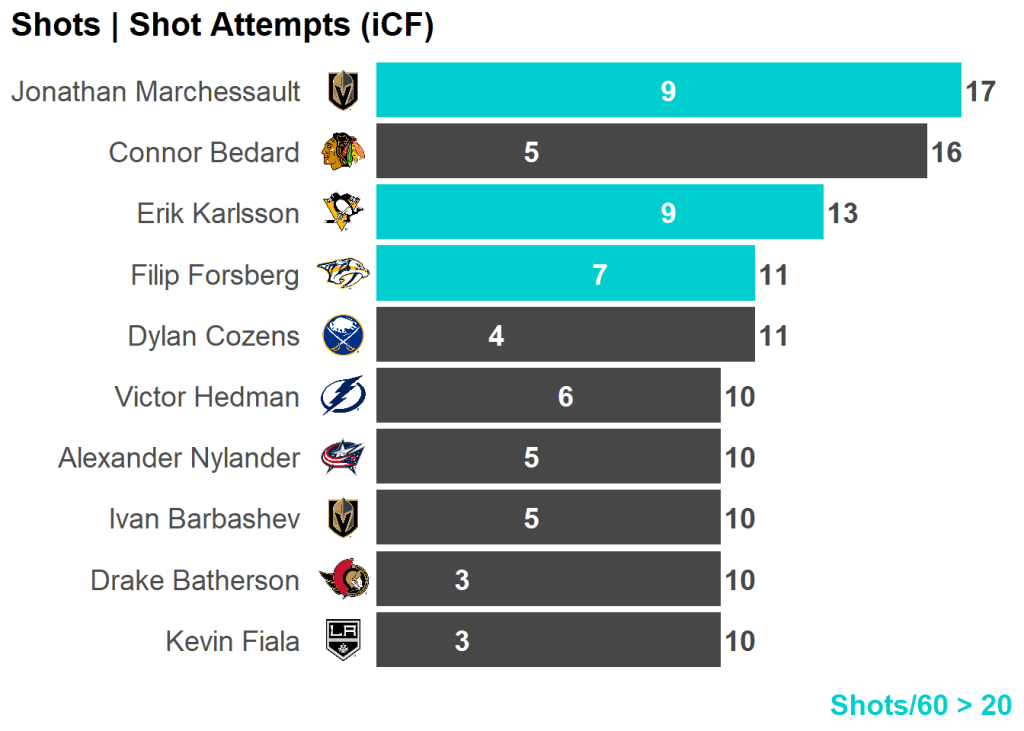Select the Connor Bedard player label
This screenshot has width=1024, height=731.
(x=204, y=153)
